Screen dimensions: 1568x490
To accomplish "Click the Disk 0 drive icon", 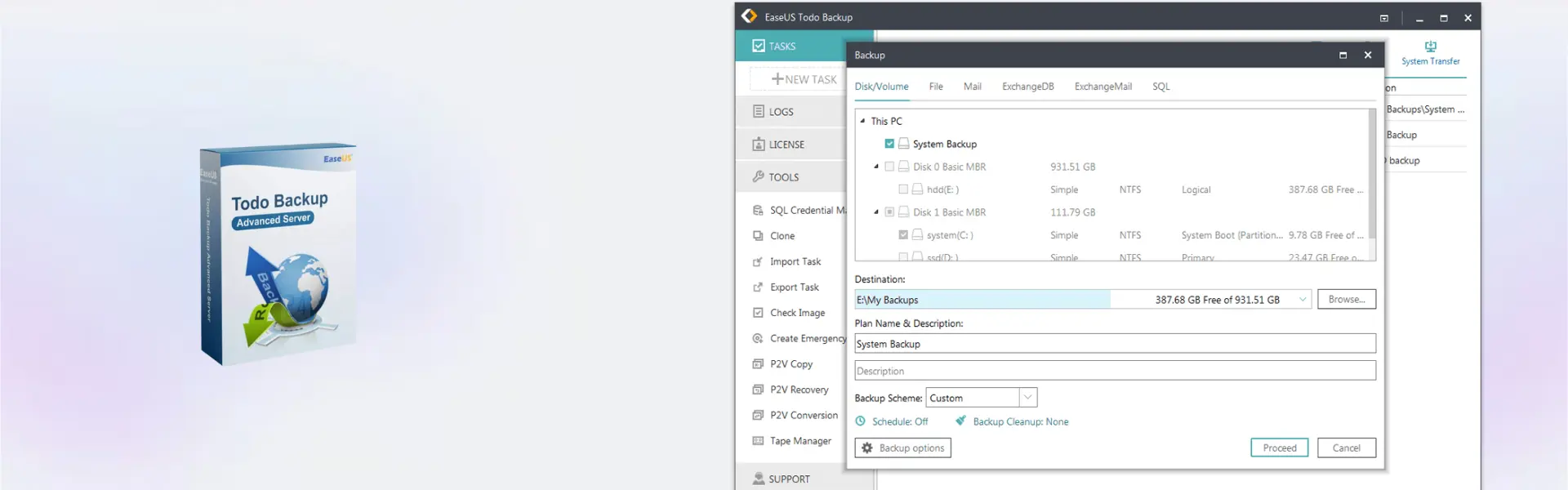I will click(904, 167).
